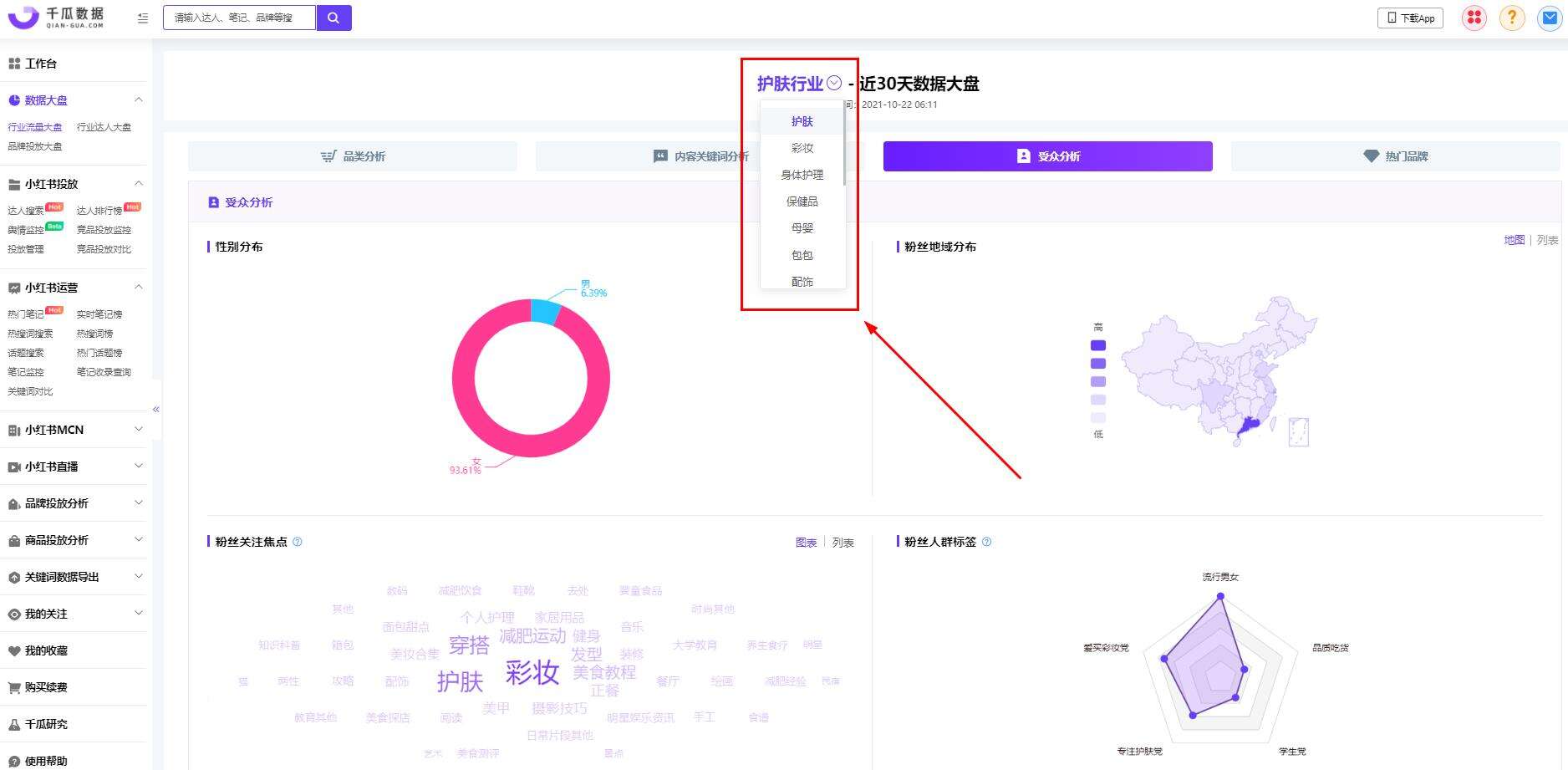
Task: Click the 工作台 grid icon
Action: coord(14,64)
